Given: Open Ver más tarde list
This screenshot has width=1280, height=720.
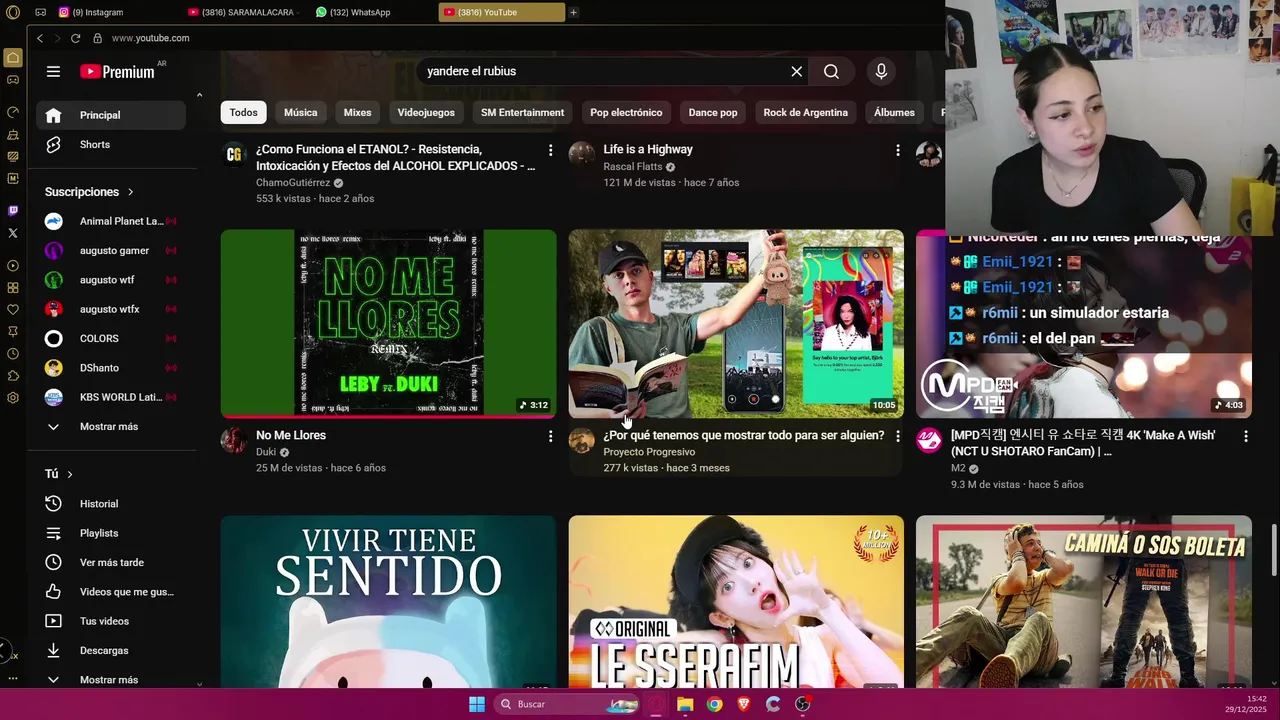Looking at the screenshot, I should [111, 563].
